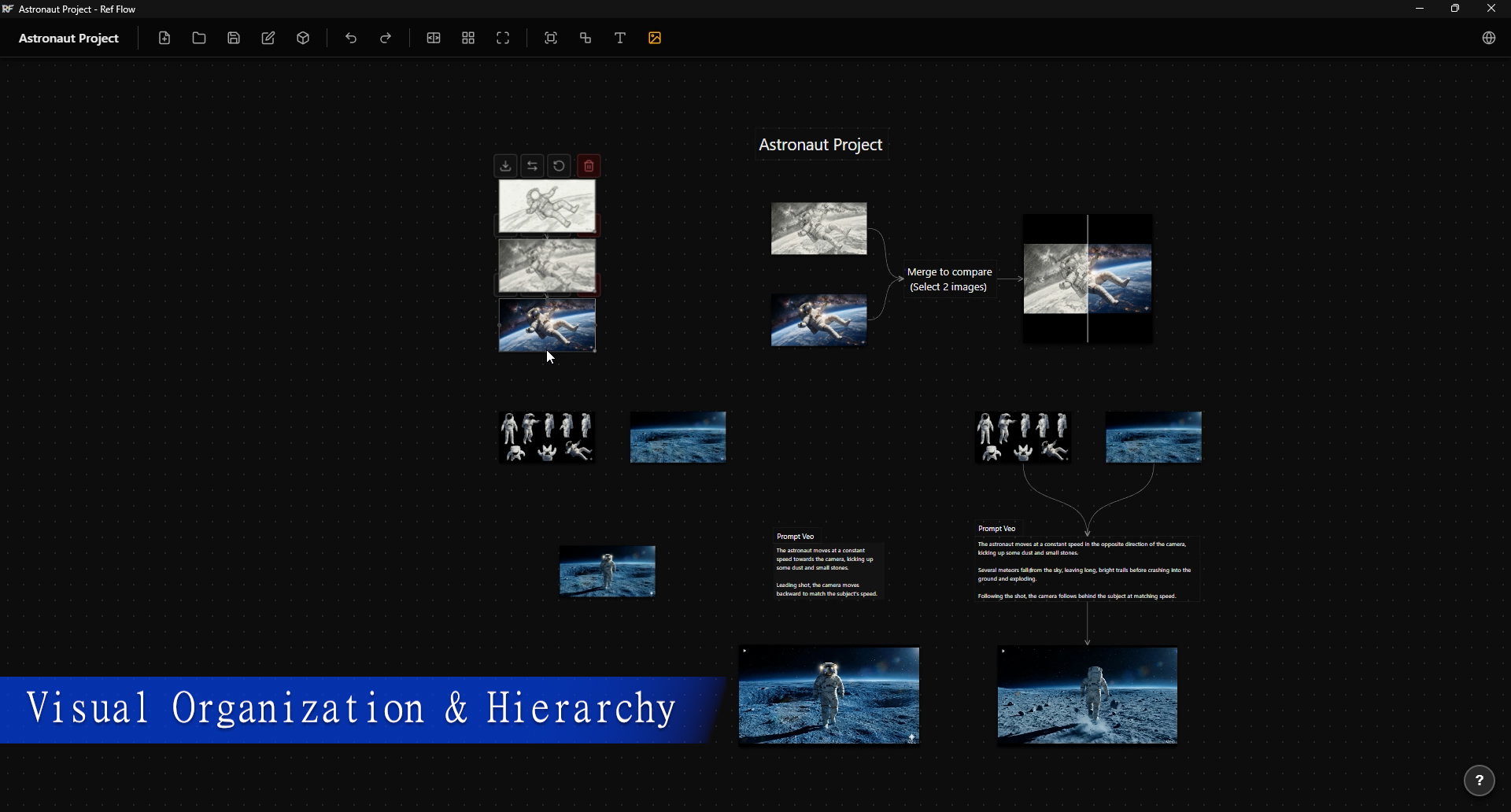Click the cube icon in the toolbar
The image size is (1511, 812).
point(303,38)
